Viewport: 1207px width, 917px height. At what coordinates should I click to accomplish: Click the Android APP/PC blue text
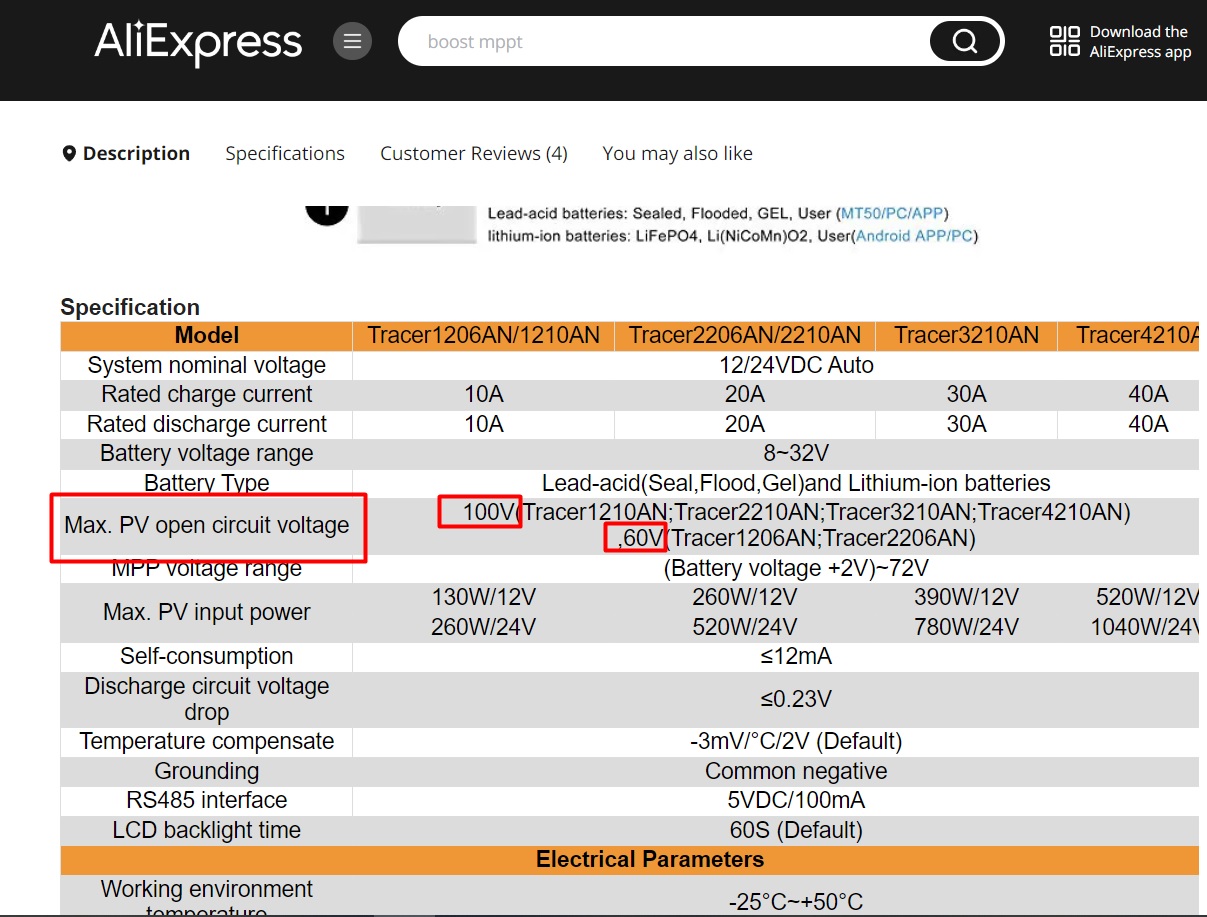point(914,236)
